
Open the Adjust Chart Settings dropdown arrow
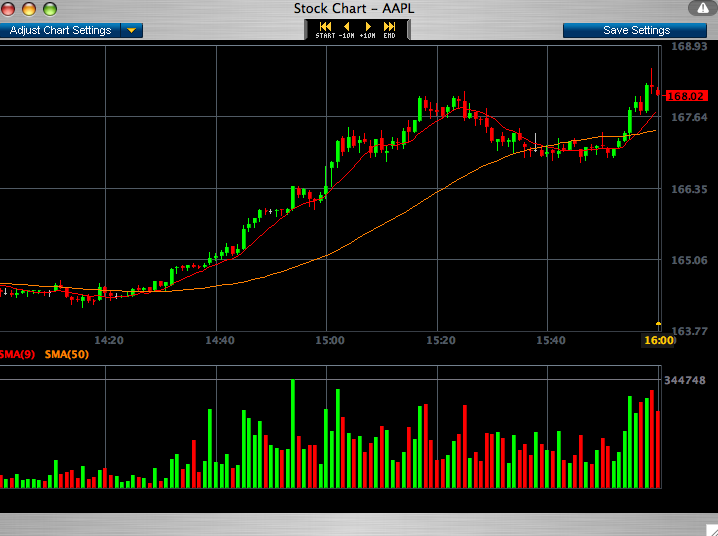point(132,31)
